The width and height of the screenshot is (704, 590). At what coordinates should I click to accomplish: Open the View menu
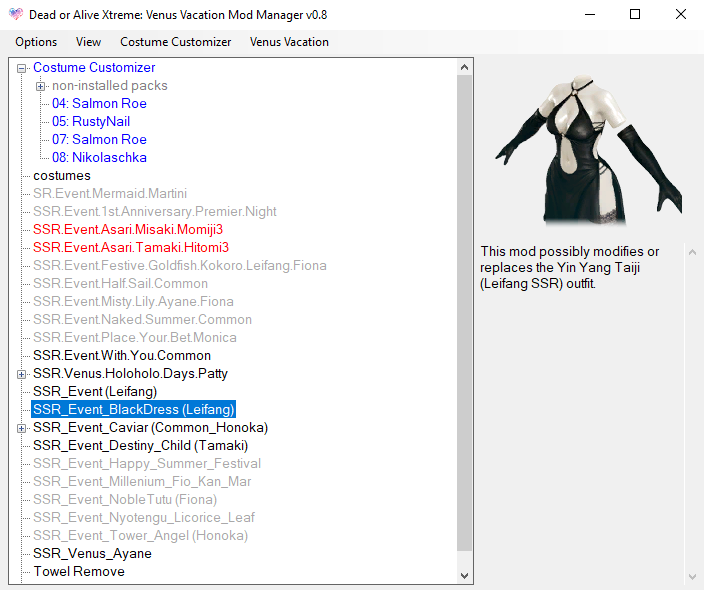point(88,42)
